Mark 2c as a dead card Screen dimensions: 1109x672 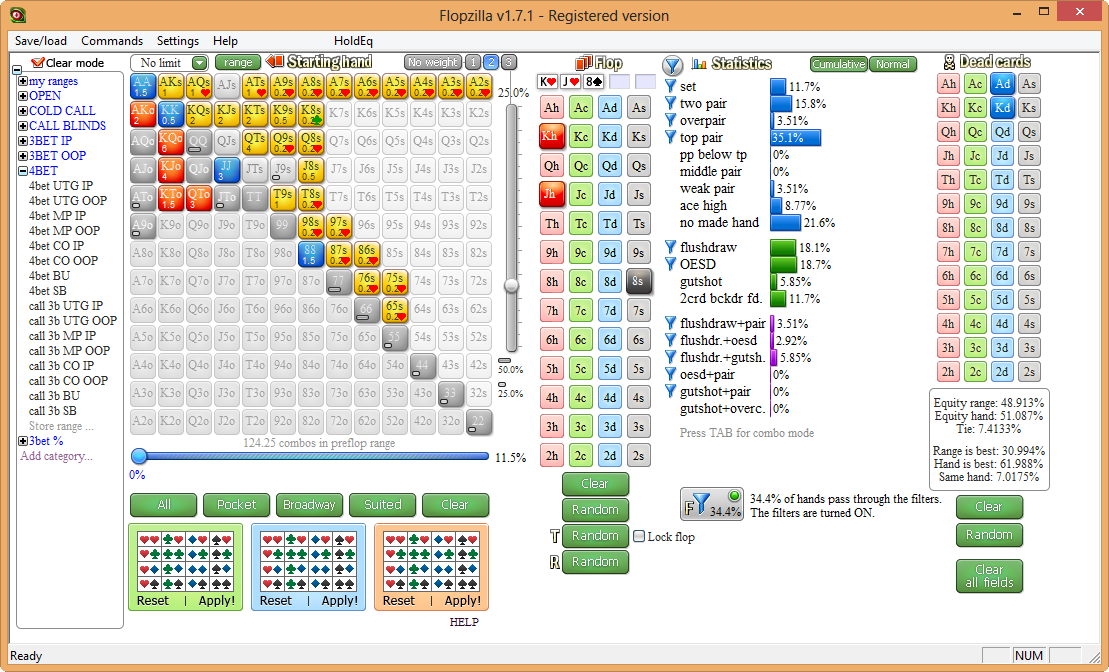coord(975,372)
